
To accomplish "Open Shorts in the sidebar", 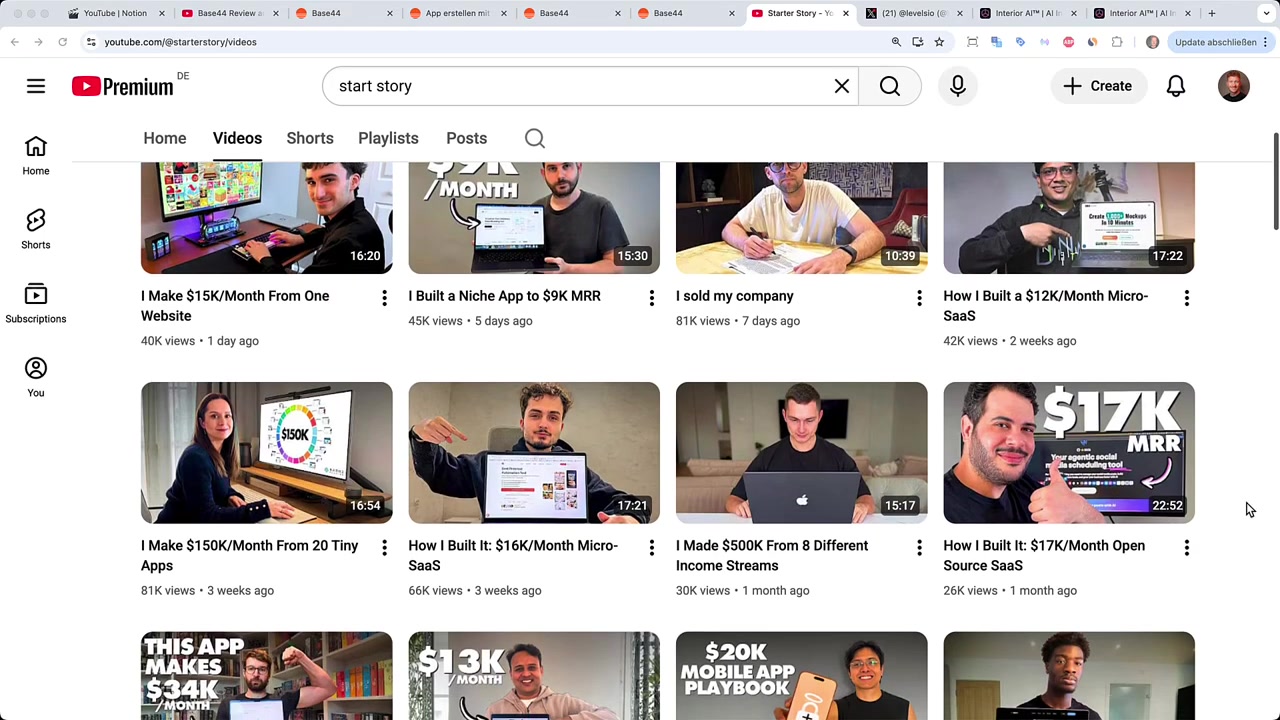I will coord(36,229).
